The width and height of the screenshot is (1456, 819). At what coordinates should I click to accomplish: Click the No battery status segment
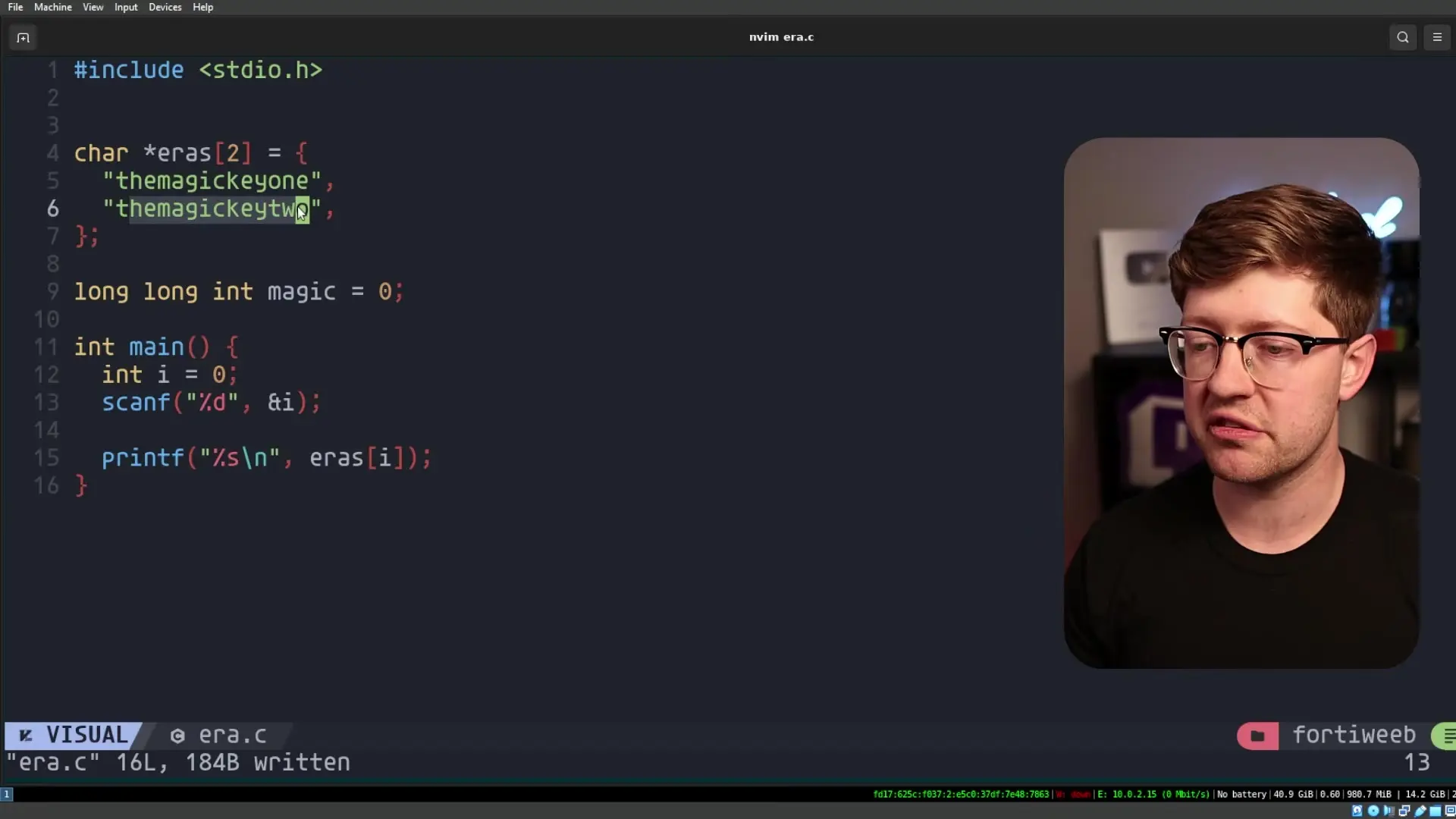point(1241,794)
